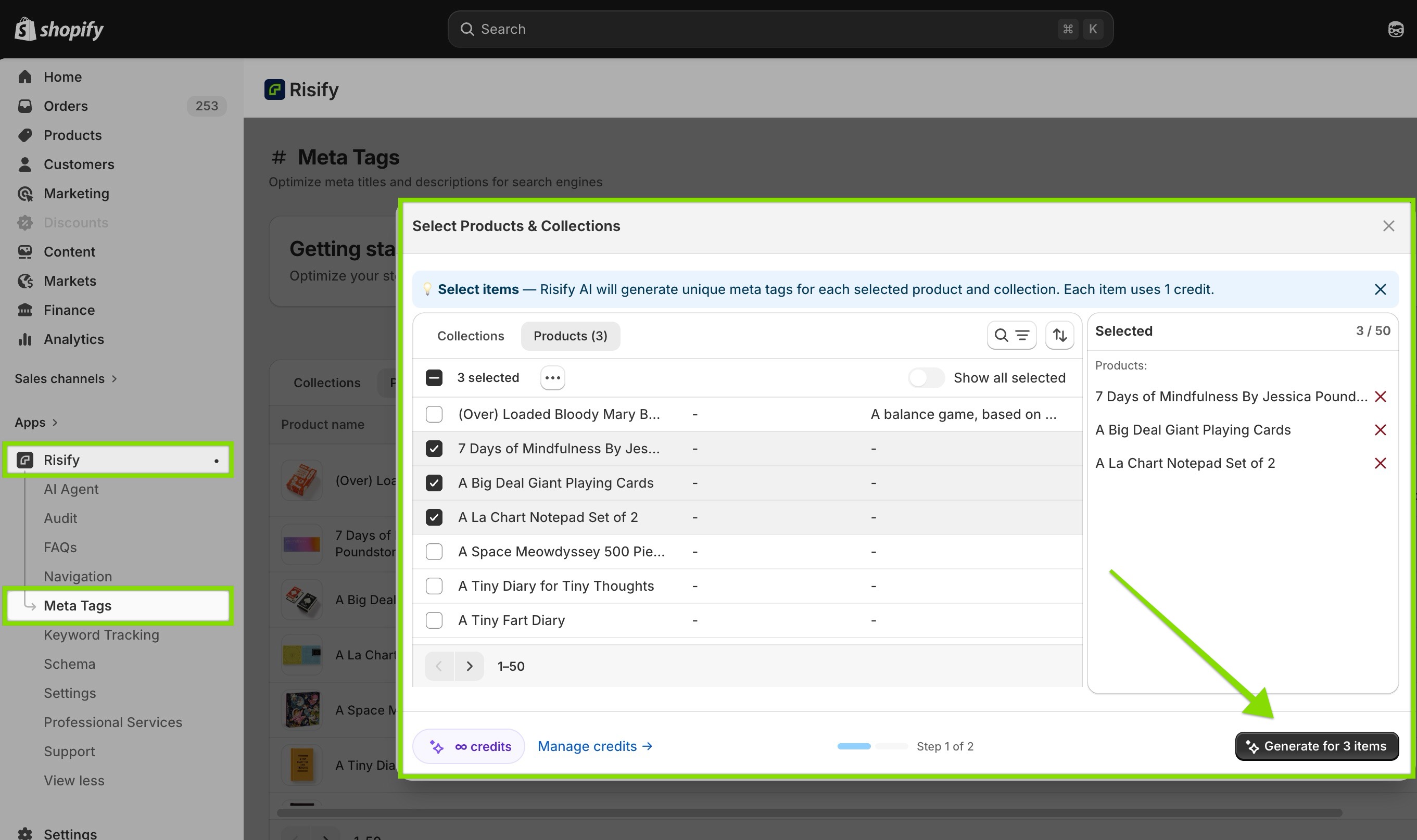Image resolution: width=1417 pixels, height=840 pixels.
Task: Click Playing Cards thumbnail in background
Action: click(x=302, y=600)
